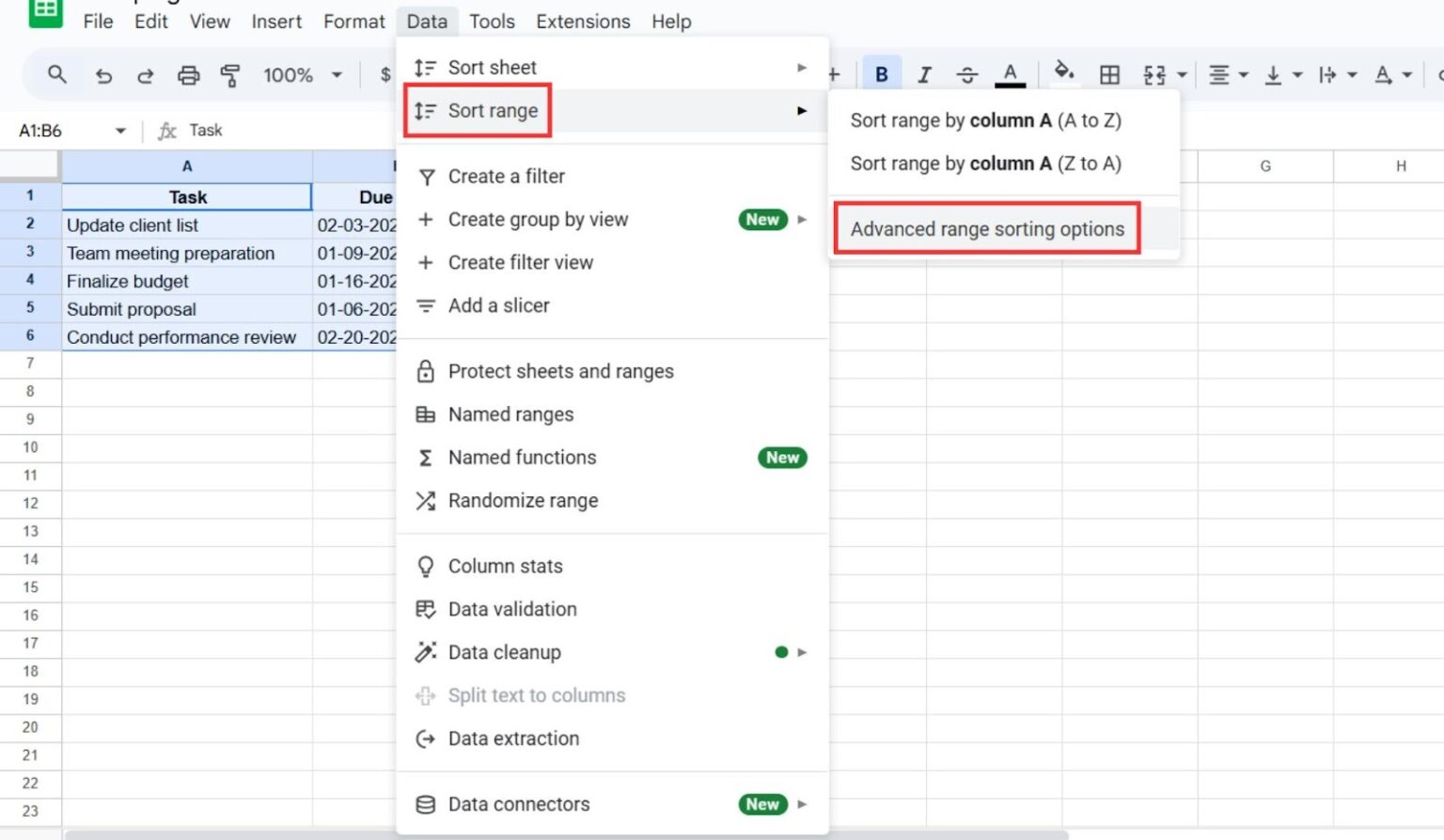1444x840 pixels.
Task: Toggle strikethrough formatting
Action: pos(967,74)
